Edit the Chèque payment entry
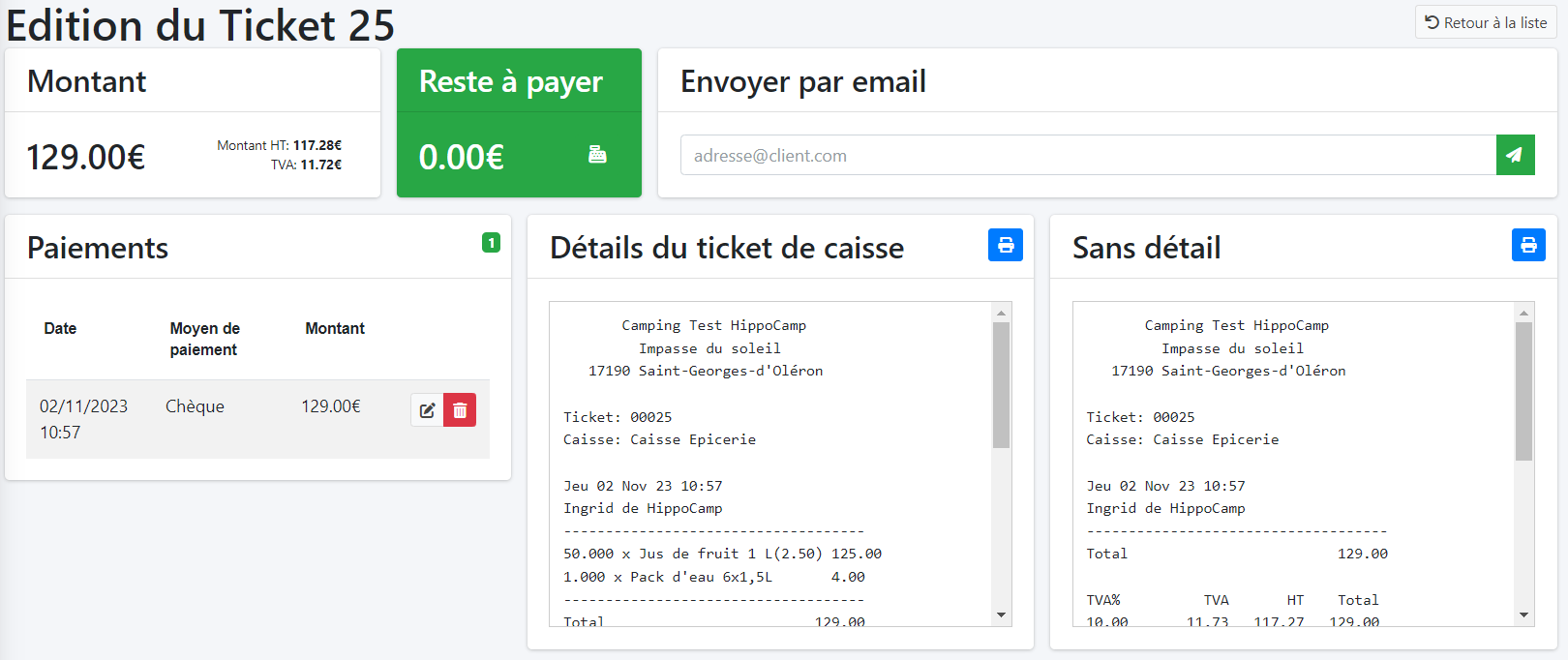Image resolution: width=1568 pixels, height=660 pixels. (x=427, y=410)
